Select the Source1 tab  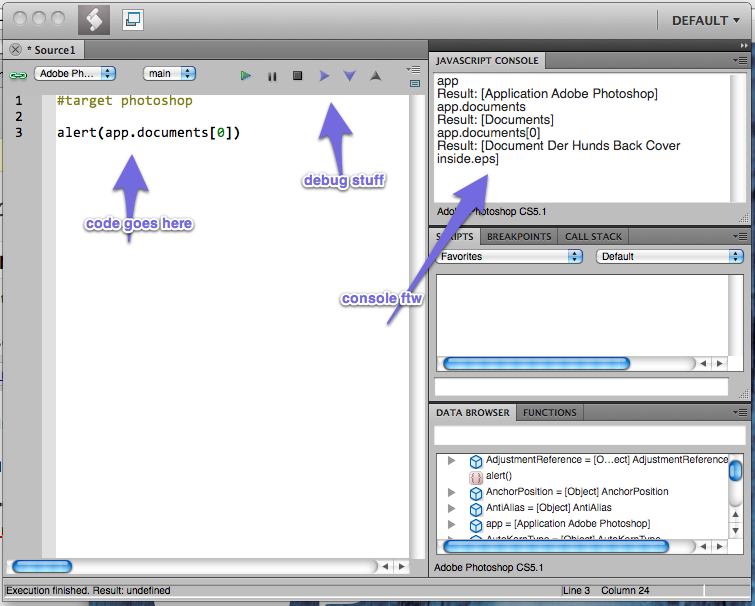(x=51, y=50)
